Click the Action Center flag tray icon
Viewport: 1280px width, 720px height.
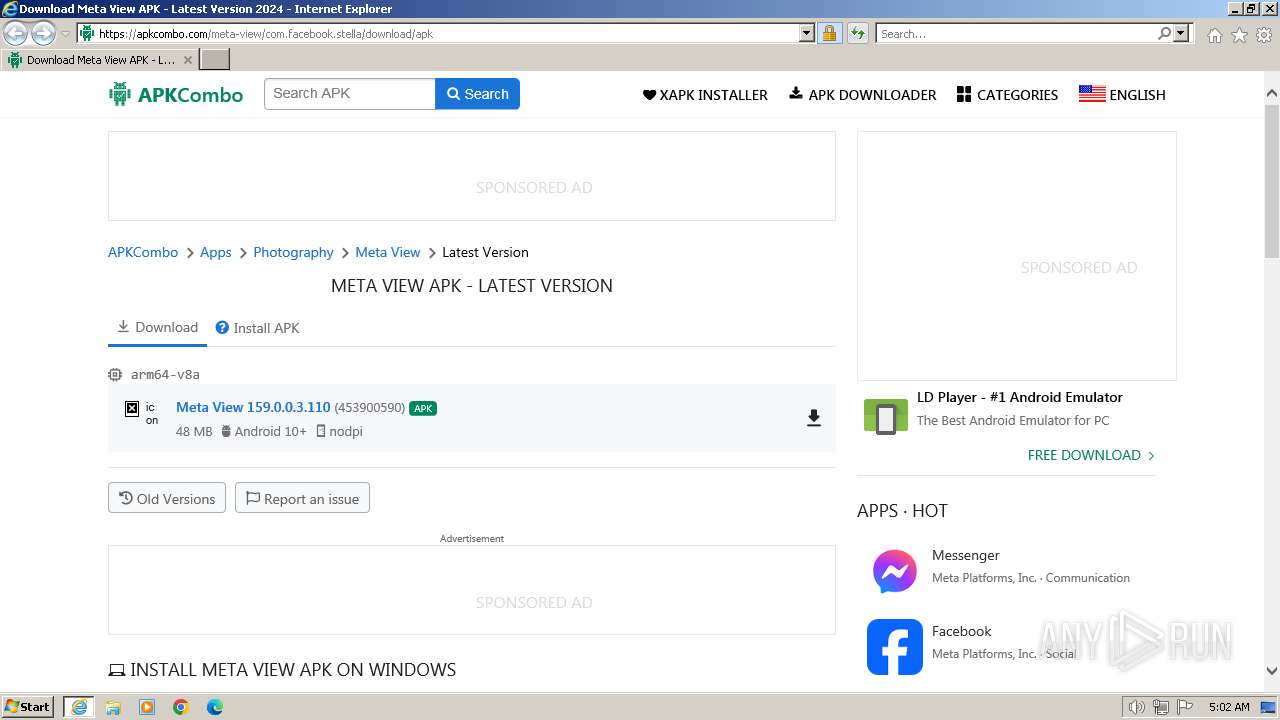tap(1184, 707)
